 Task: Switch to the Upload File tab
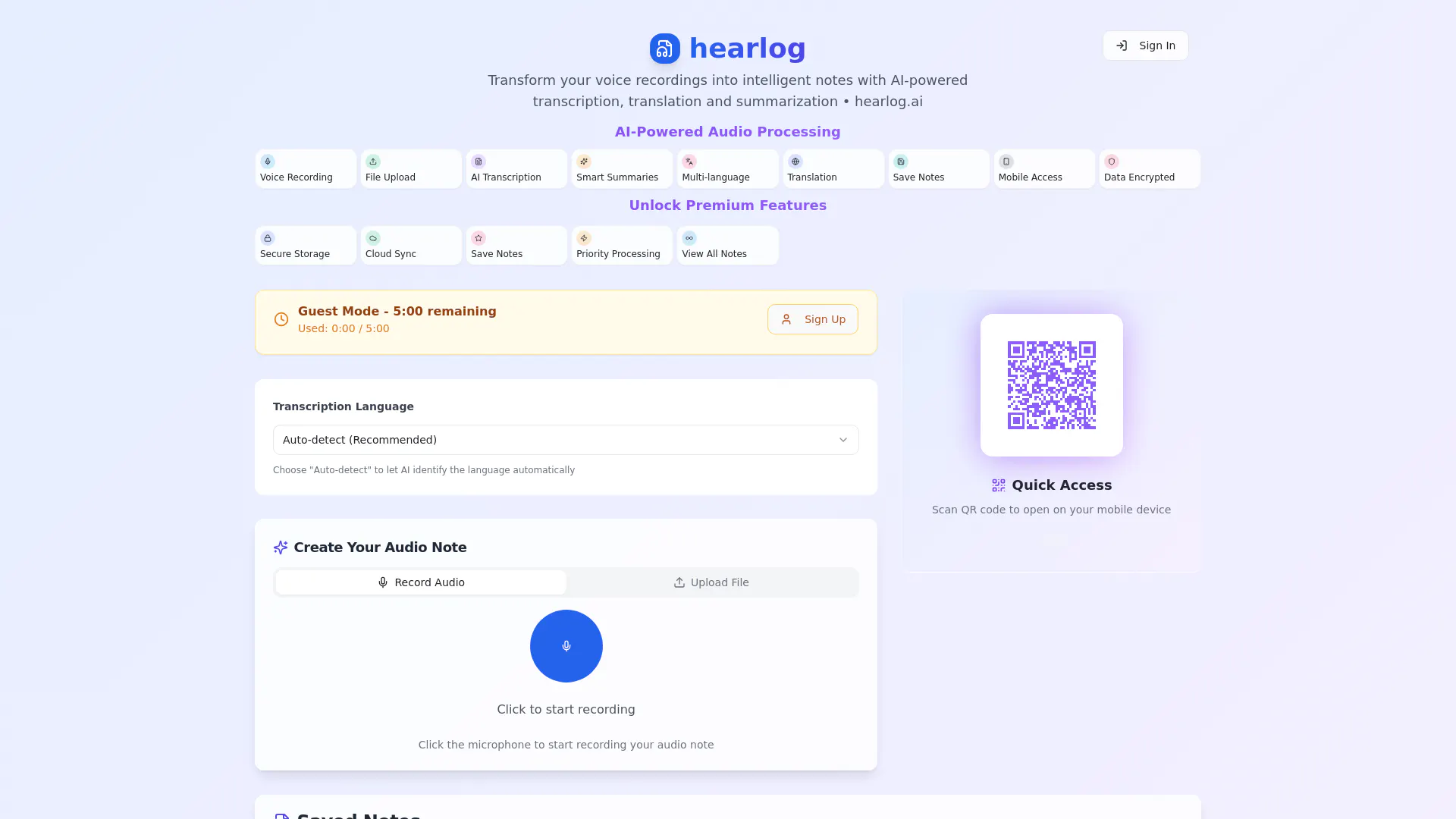click(x=711, y=582)
